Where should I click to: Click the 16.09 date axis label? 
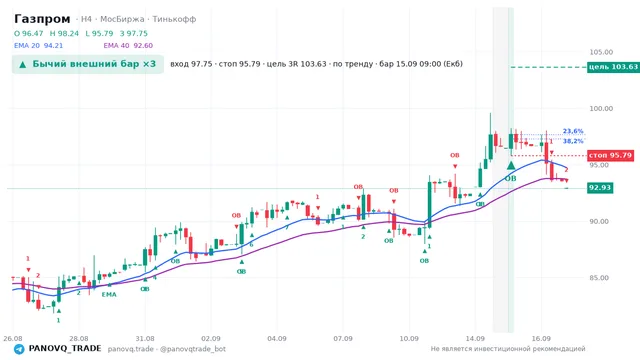click(x=541, y=339)
